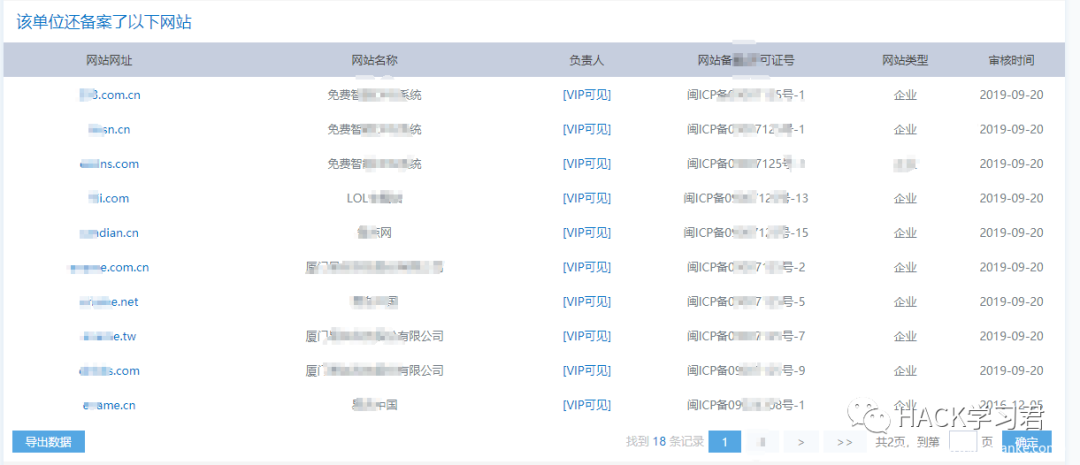Click [VIP可见] in the ame.cn row
Image resolution: width=1080 pixels, height=465 pixels.
[x=587, y=405]
